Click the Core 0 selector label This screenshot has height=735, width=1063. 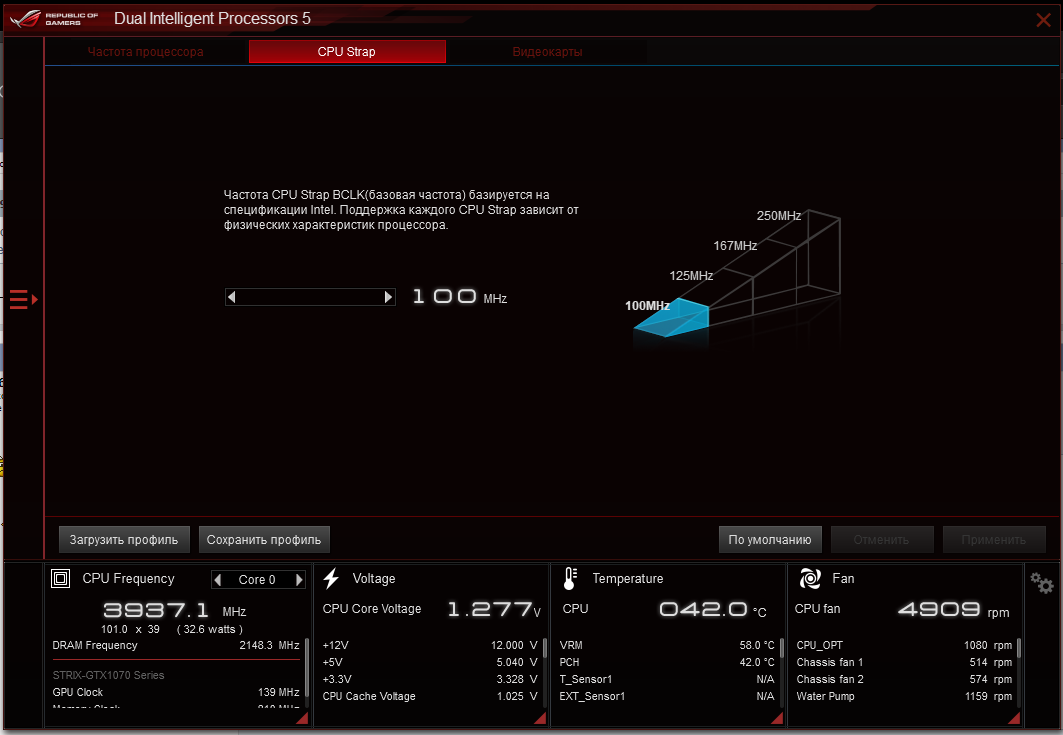257,580
